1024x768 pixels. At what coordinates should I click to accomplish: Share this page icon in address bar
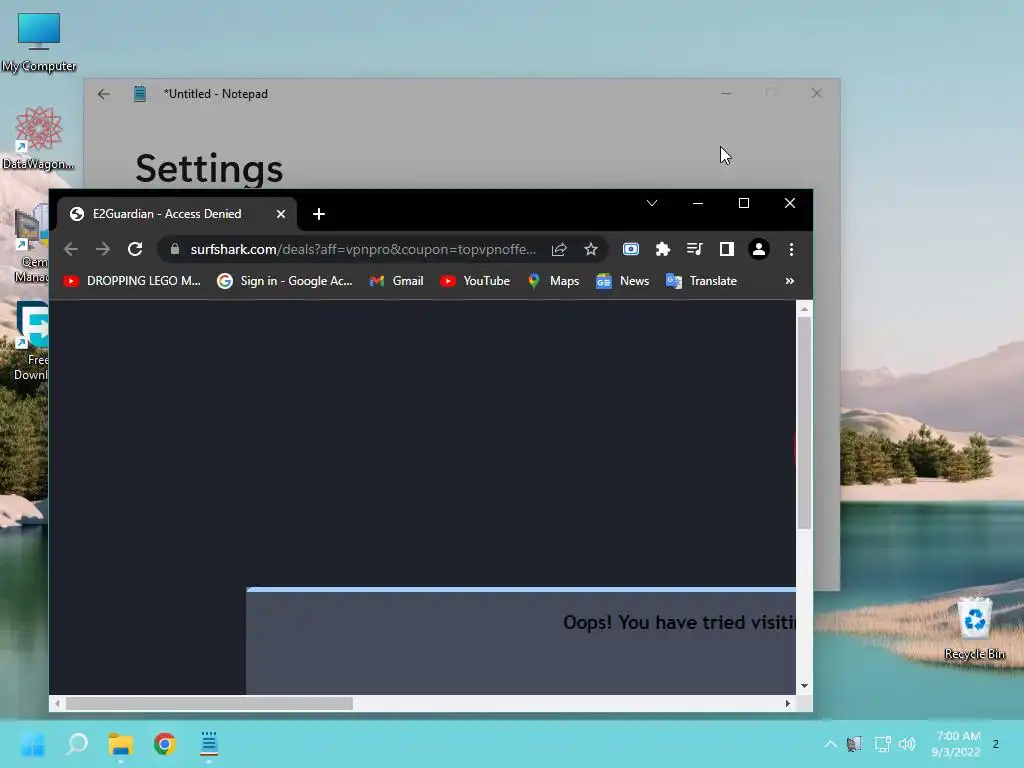(559, 249)
